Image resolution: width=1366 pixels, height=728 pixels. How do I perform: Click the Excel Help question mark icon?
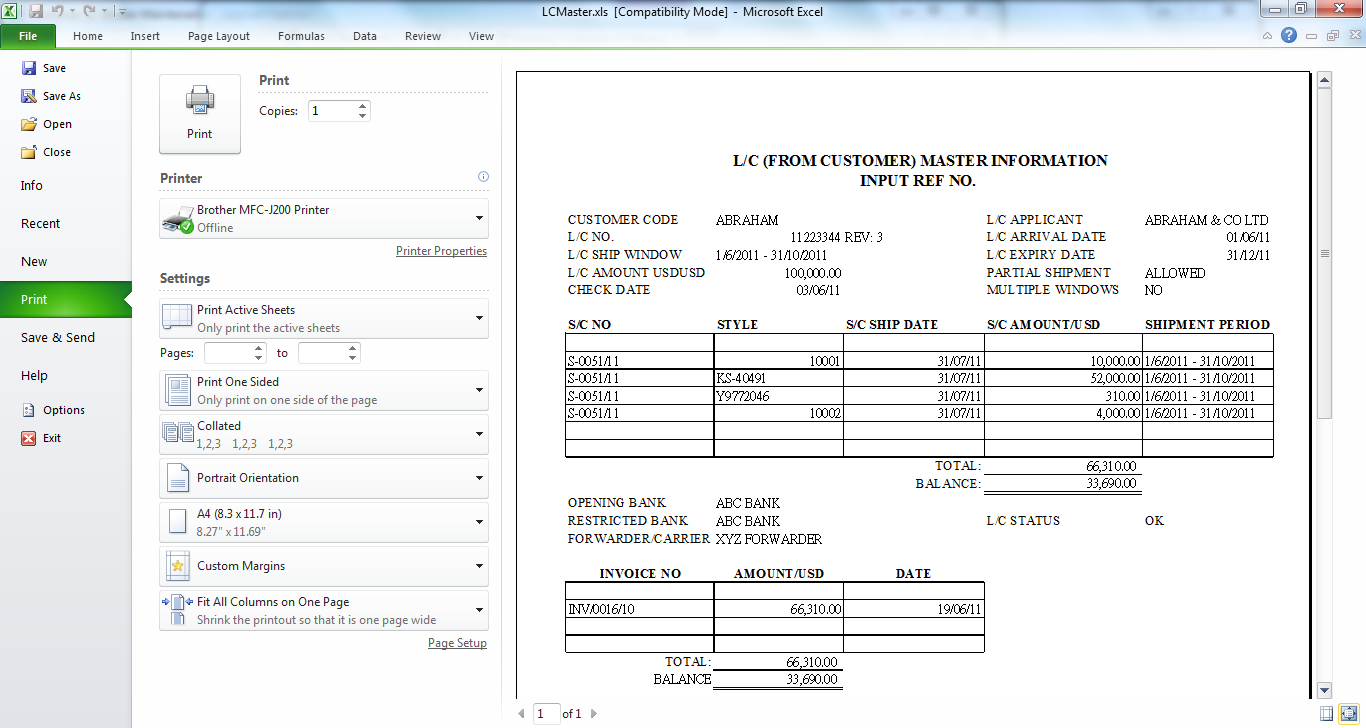1289,35
